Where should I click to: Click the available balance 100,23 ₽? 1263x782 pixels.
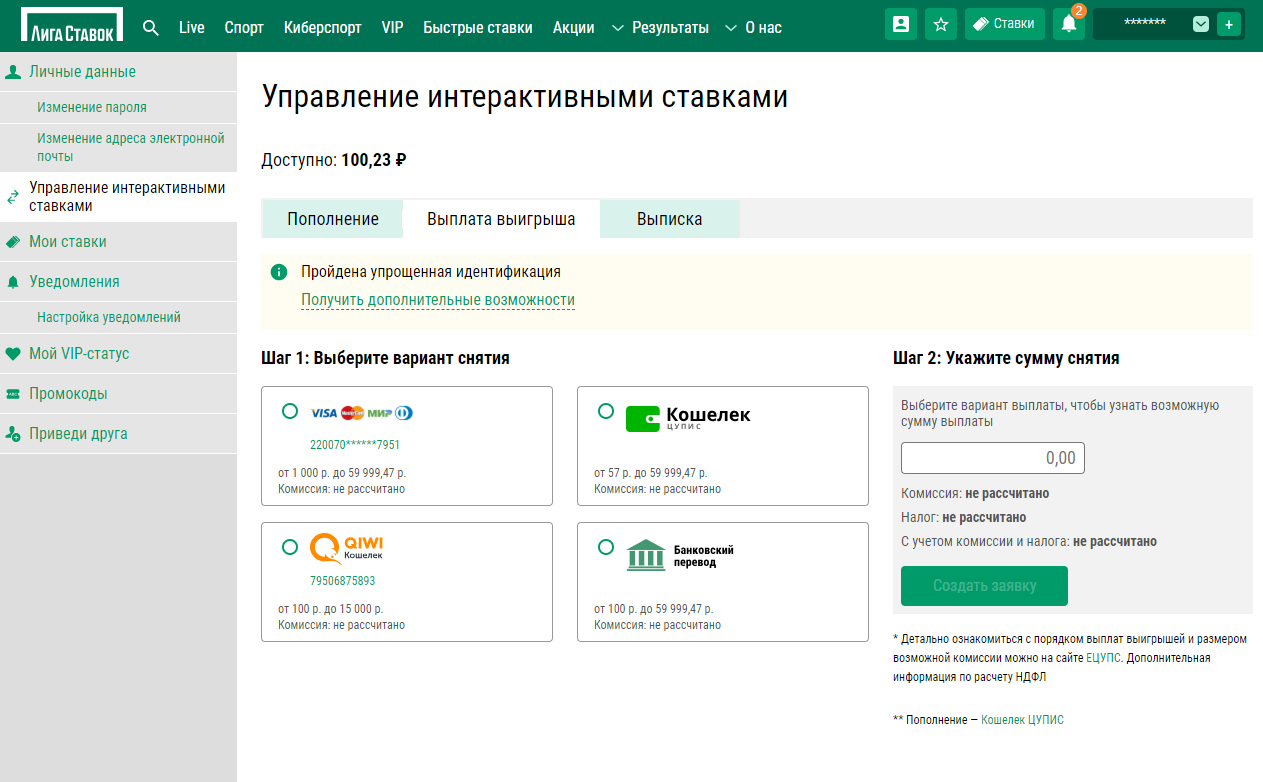click(374, 160)
